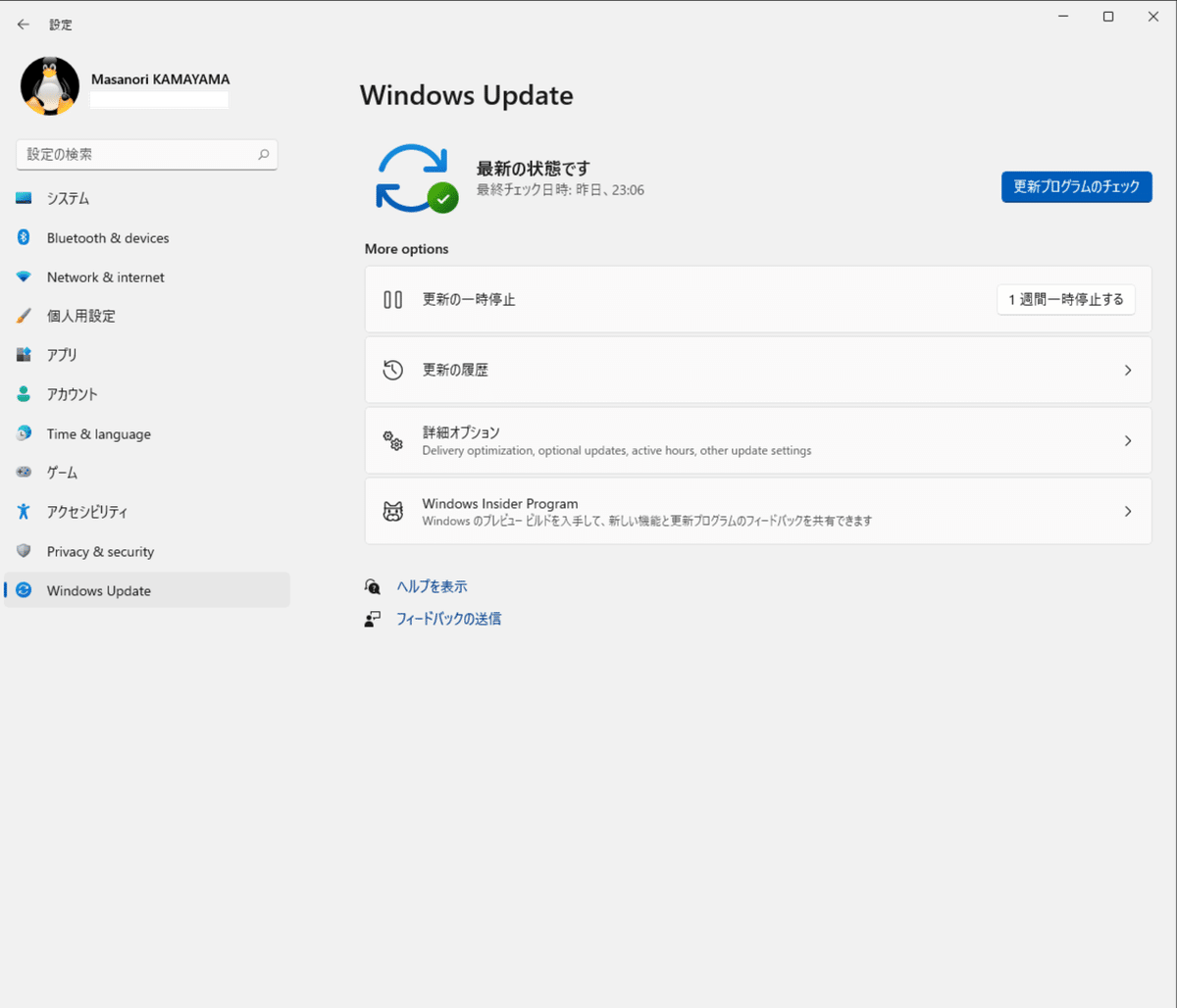1177x1008 pixels.
Task: Open the アプリ settings category
Action: (x=147, y=355)
